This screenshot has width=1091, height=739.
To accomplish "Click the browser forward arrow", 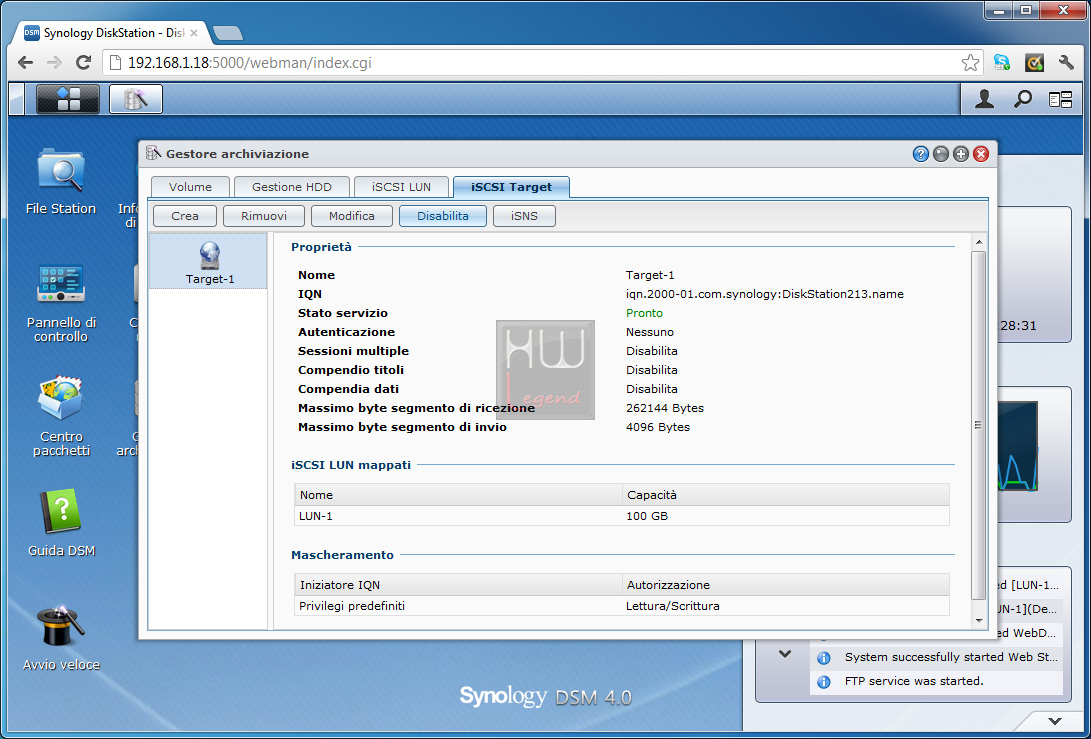I will [54, 63].
